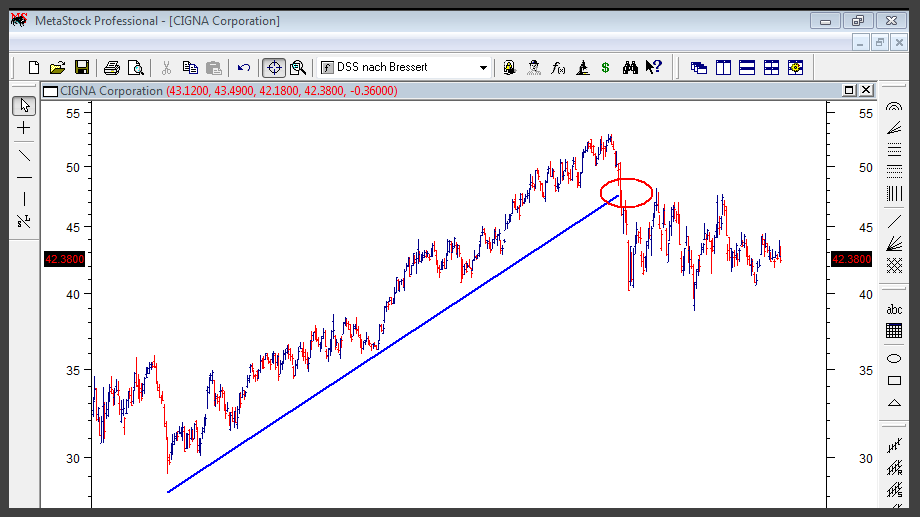The height and width of the screenshot is (517, 920).
Task: Click the CIGNA Corporation chart title
Action: point(111,91)
